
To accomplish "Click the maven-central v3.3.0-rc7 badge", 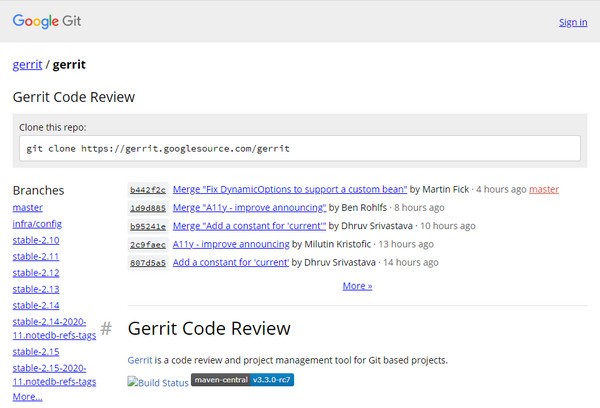I will 243,381.
